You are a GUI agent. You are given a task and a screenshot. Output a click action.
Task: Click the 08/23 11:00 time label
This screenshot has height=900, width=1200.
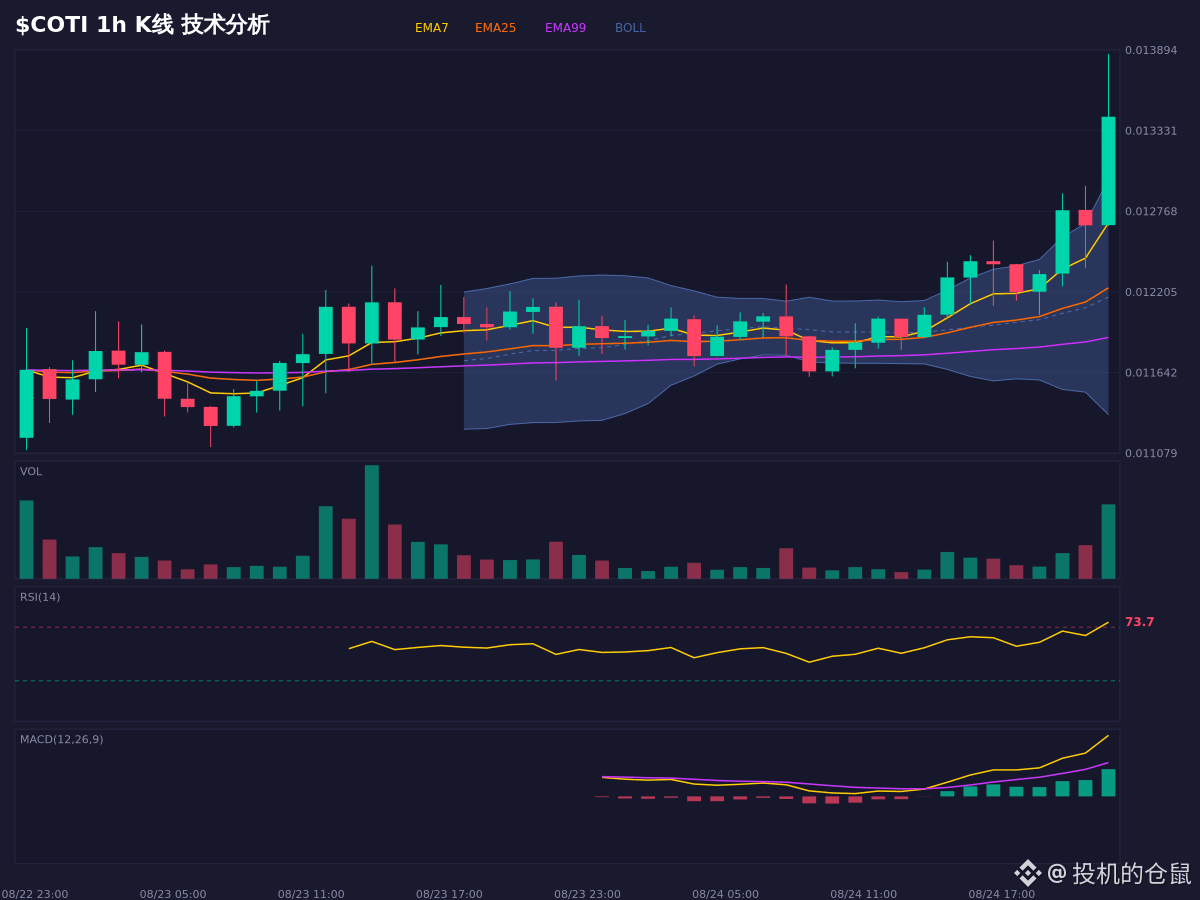point(311,894)
